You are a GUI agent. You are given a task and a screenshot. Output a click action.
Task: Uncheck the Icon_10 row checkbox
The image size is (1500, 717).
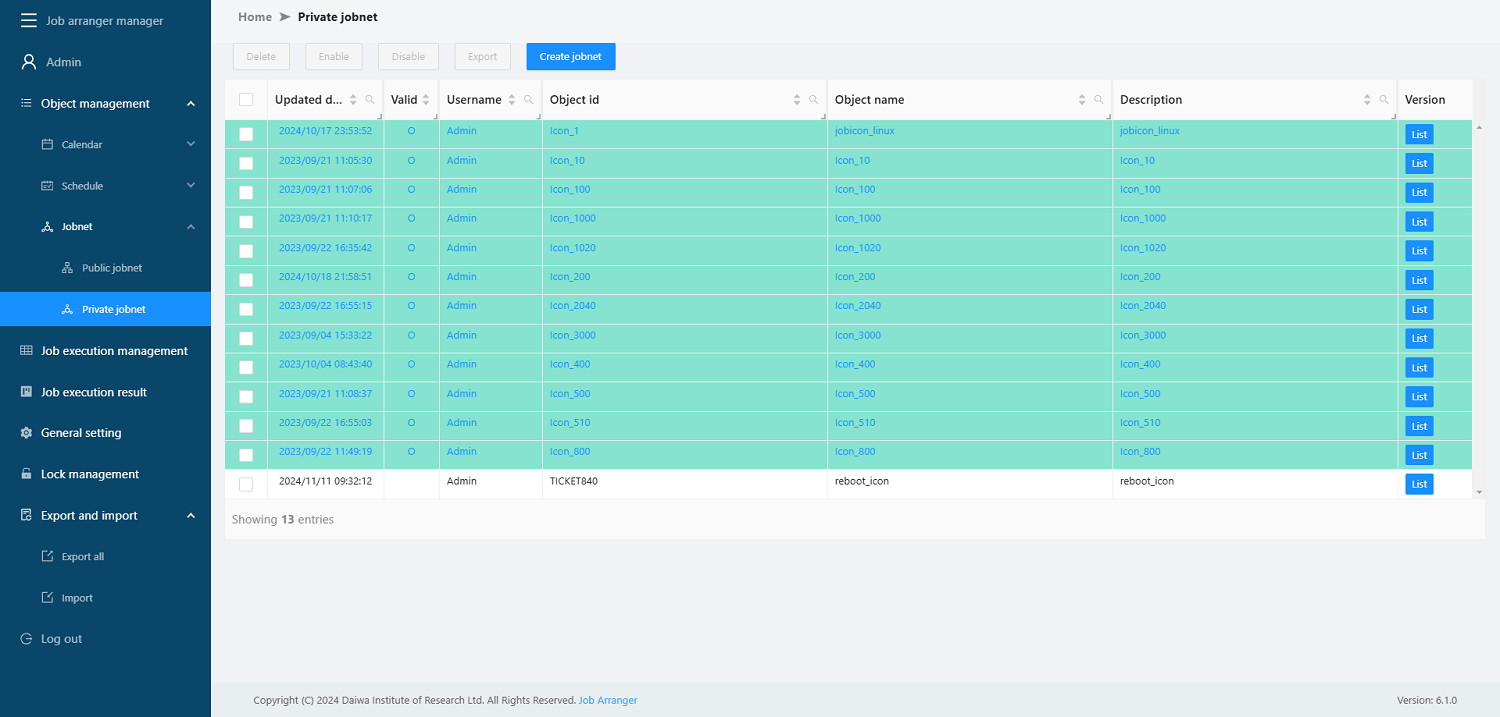pyautogui.click(x=246, y=163)
